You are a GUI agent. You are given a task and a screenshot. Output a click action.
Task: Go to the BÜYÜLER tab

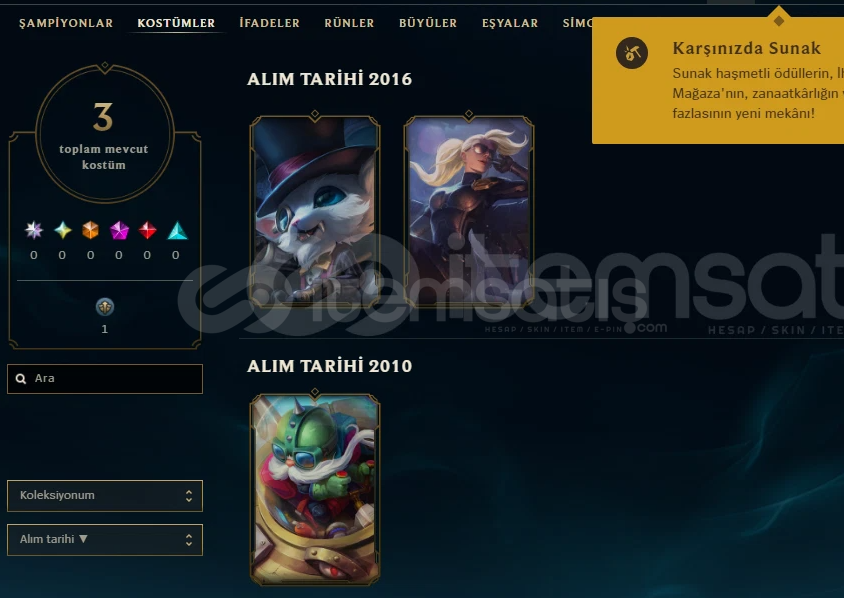point(428,23)
